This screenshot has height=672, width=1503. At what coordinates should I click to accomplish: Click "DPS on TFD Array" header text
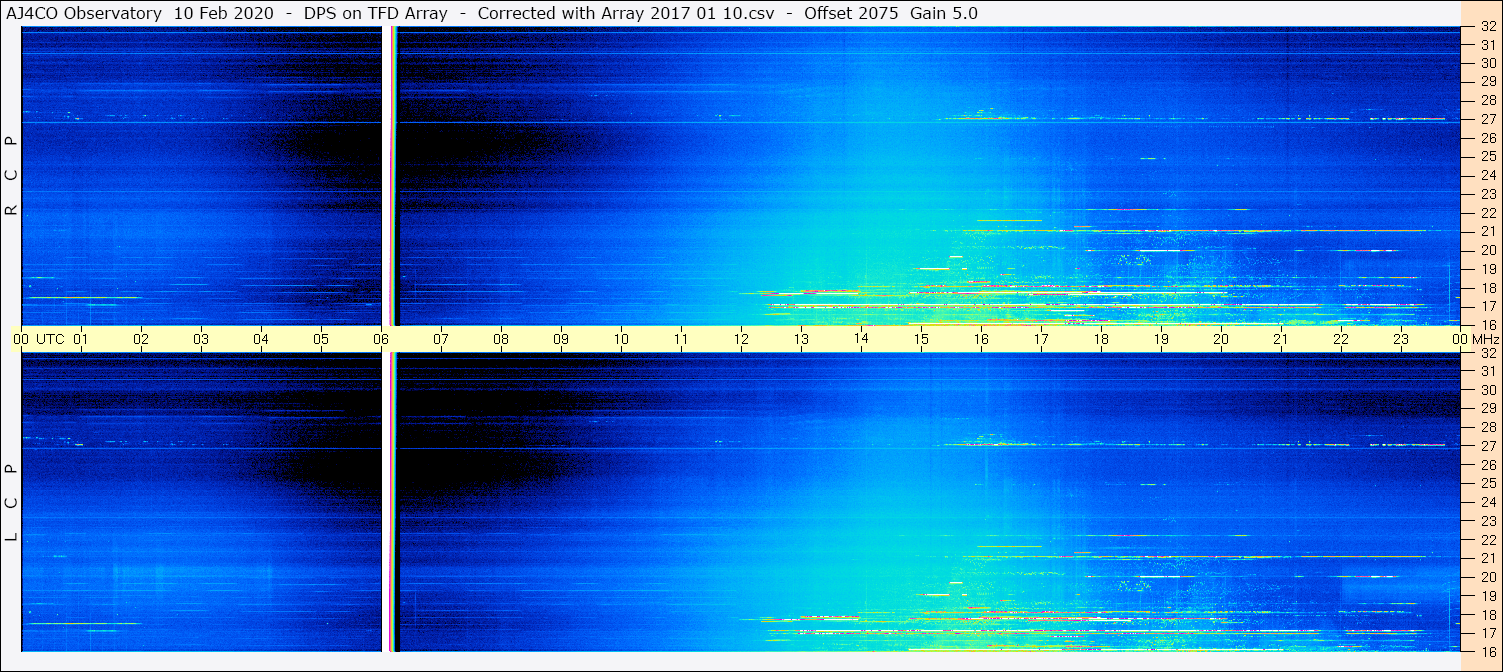375,14
